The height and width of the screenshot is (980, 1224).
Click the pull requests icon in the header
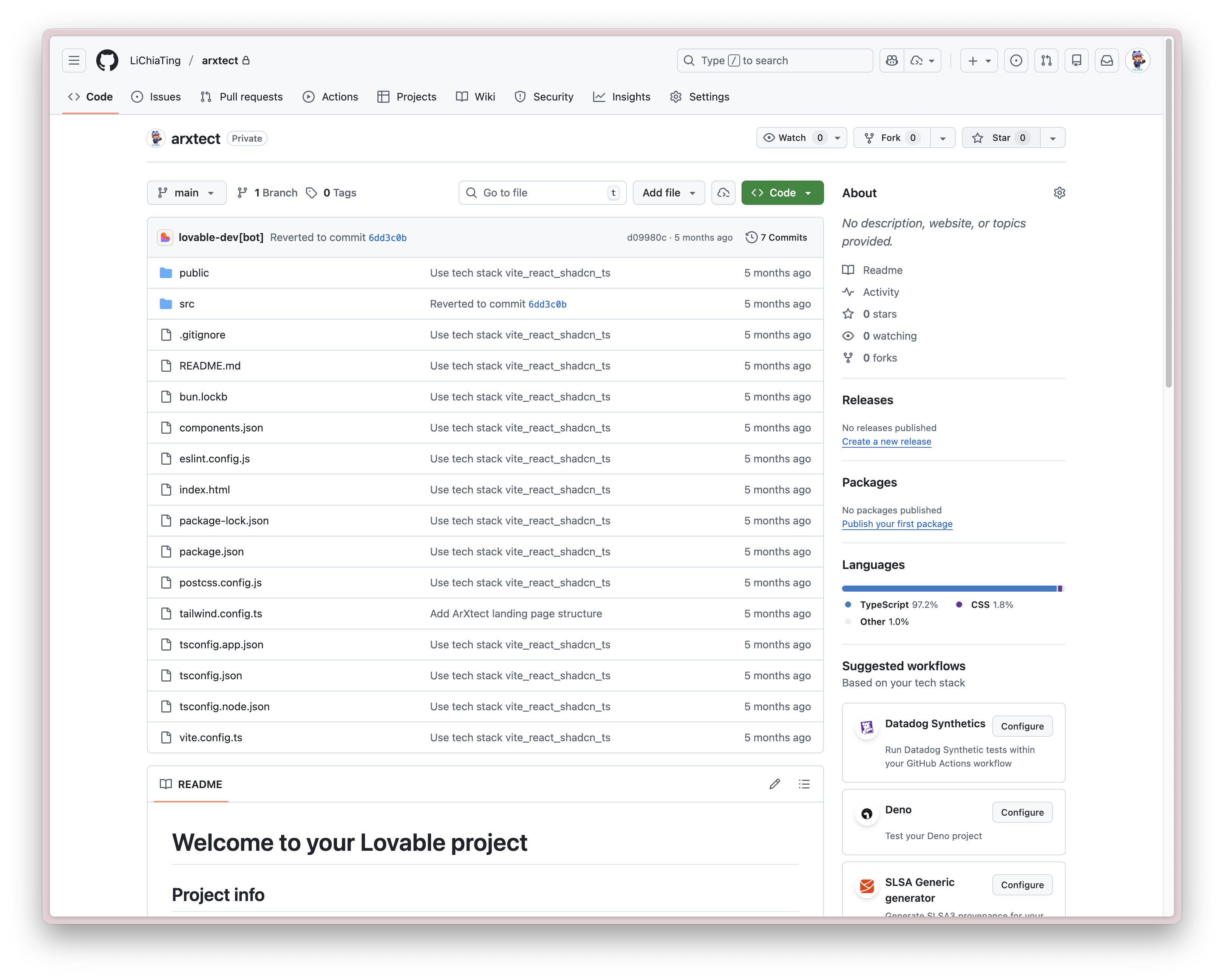(1046, 60)
